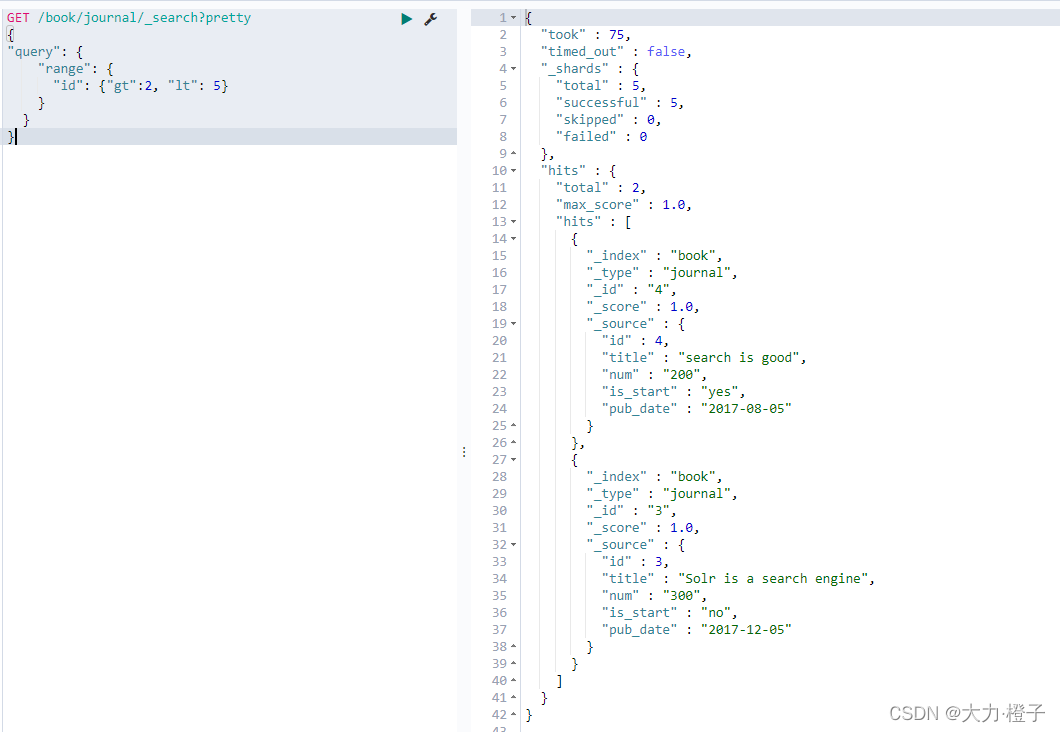Collapse the _shards fold at line 4
The image size is (1060, 732).
tap(514, 69)
